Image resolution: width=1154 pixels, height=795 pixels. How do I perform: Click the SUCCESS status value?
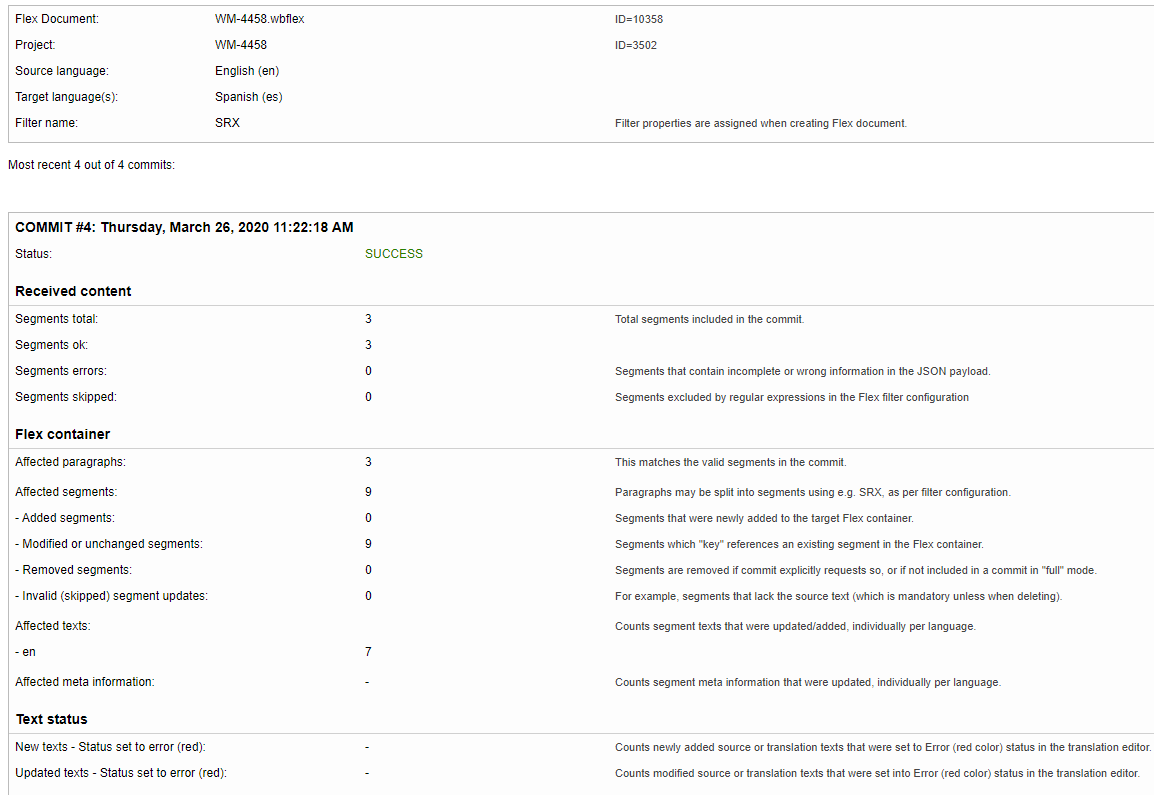[393, 254]
